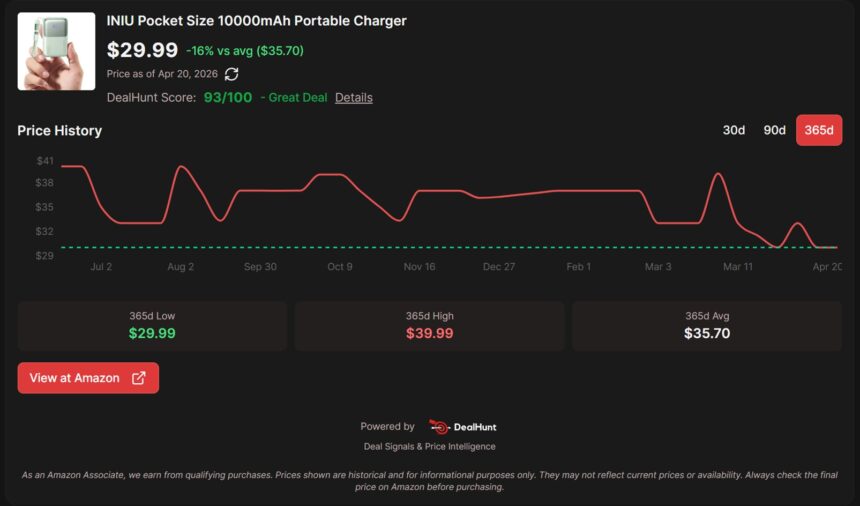Click the INIU Pocket Size product title

(256, 21)
